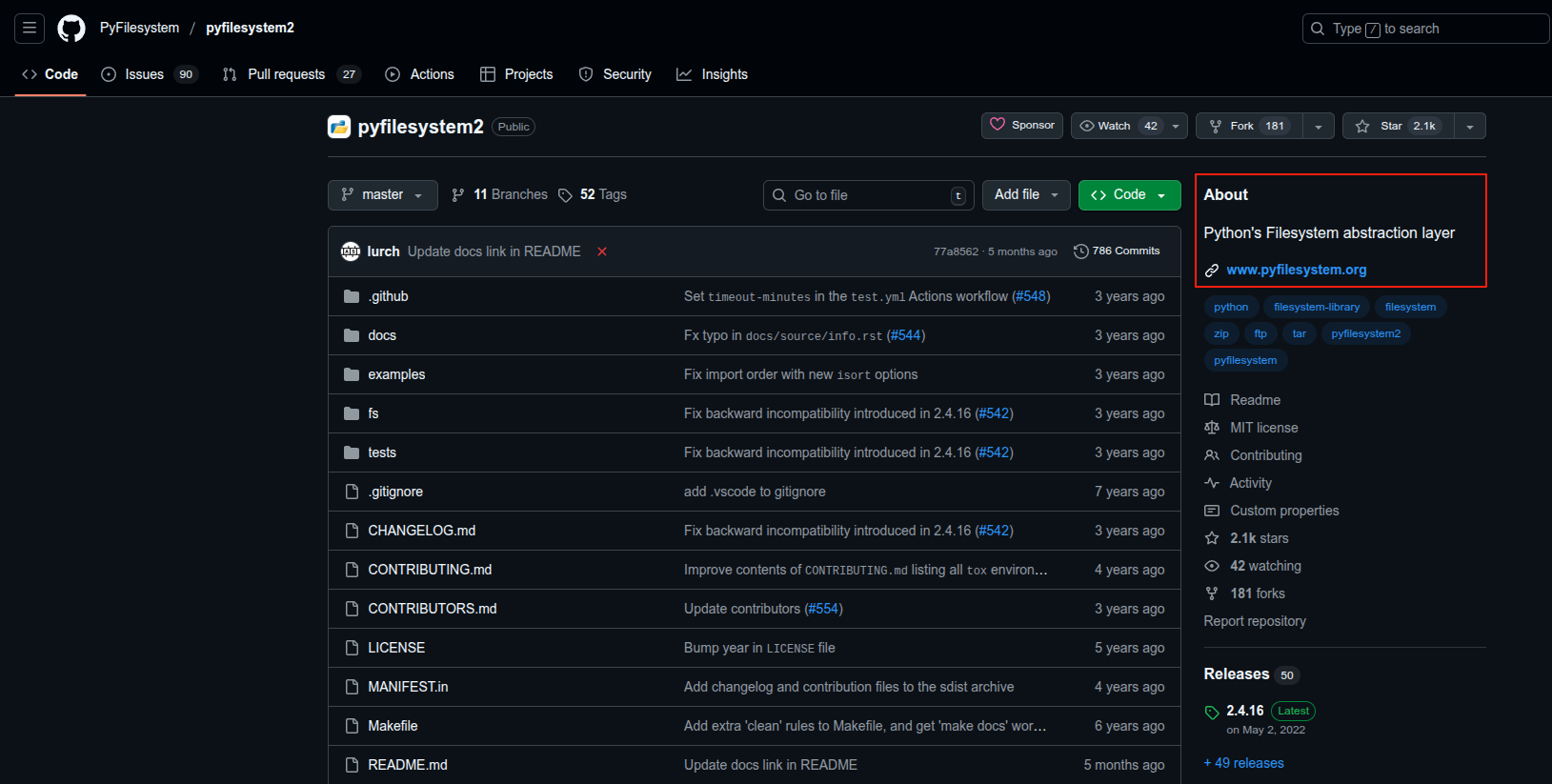Click the tag icon beside 52 Tags

click(x=565, y=195)
